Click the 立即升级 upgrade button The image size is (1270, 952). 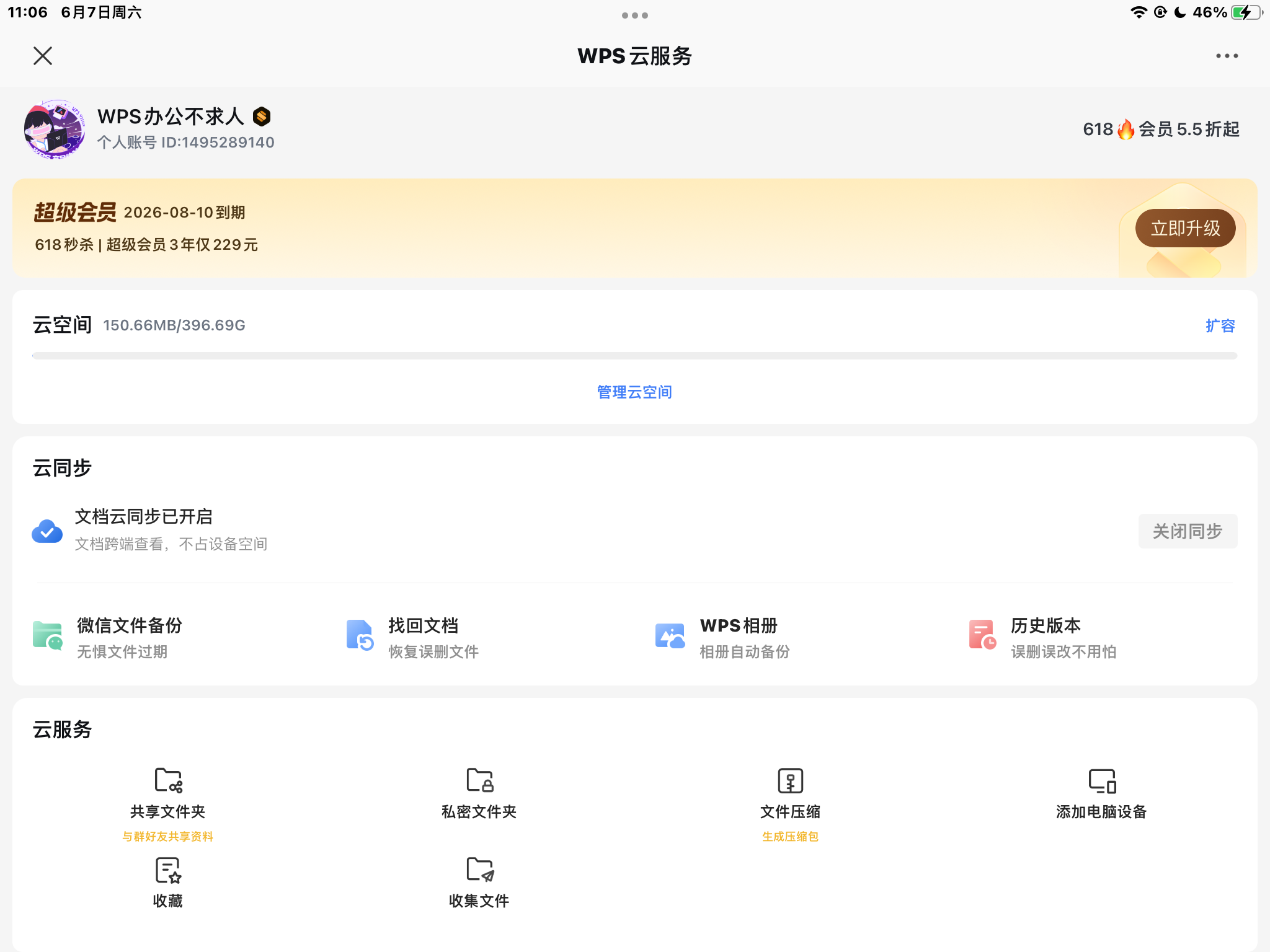pyautogui.click(x=1185, y=228)
